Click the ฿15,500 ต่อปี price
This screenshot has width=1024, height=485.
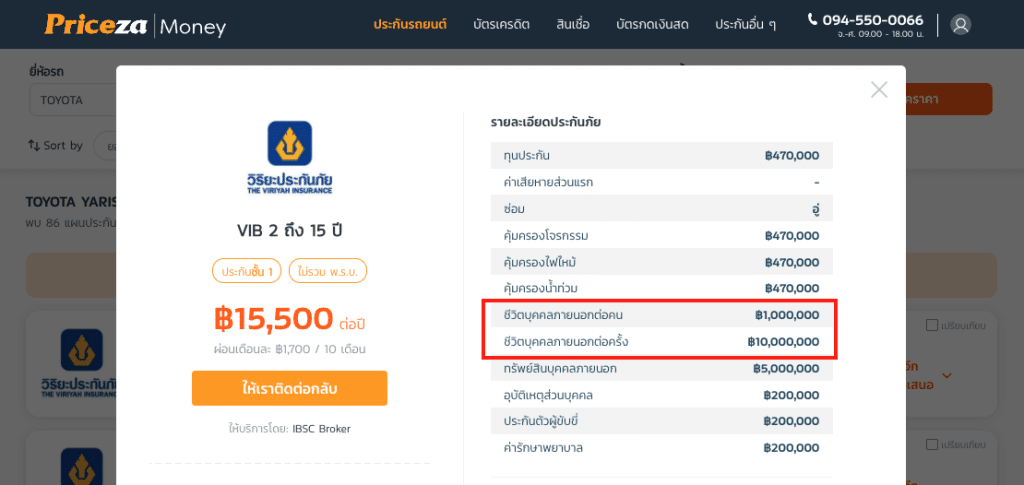[289, 319]
